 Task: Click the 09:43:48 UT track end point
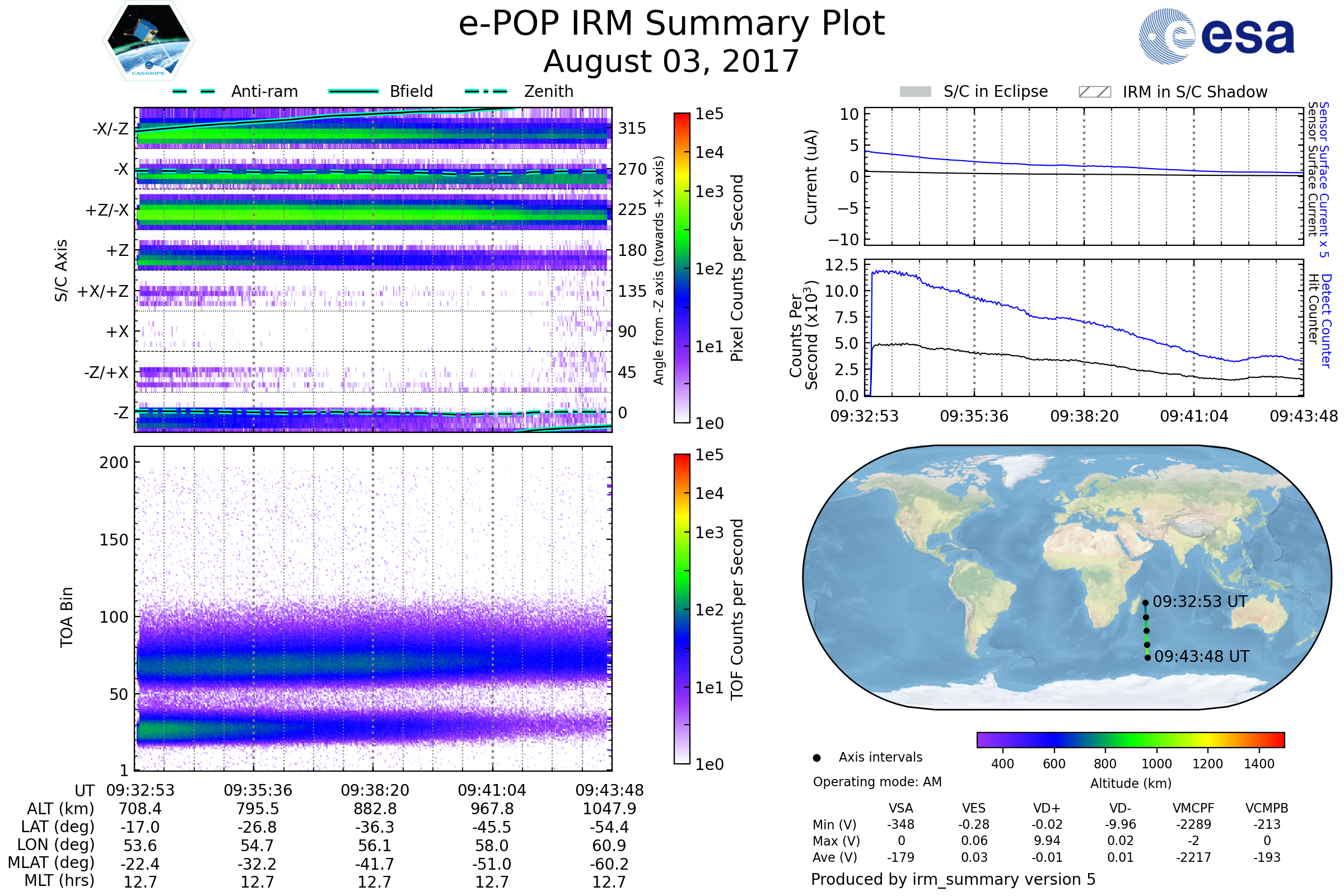[1147, 657]
